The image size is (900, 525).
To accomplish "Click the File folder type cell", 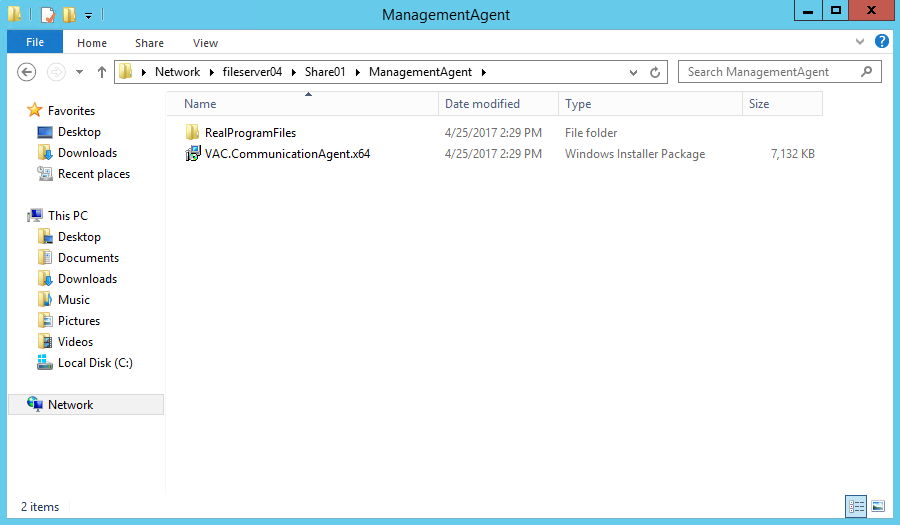I will [591, 133].
